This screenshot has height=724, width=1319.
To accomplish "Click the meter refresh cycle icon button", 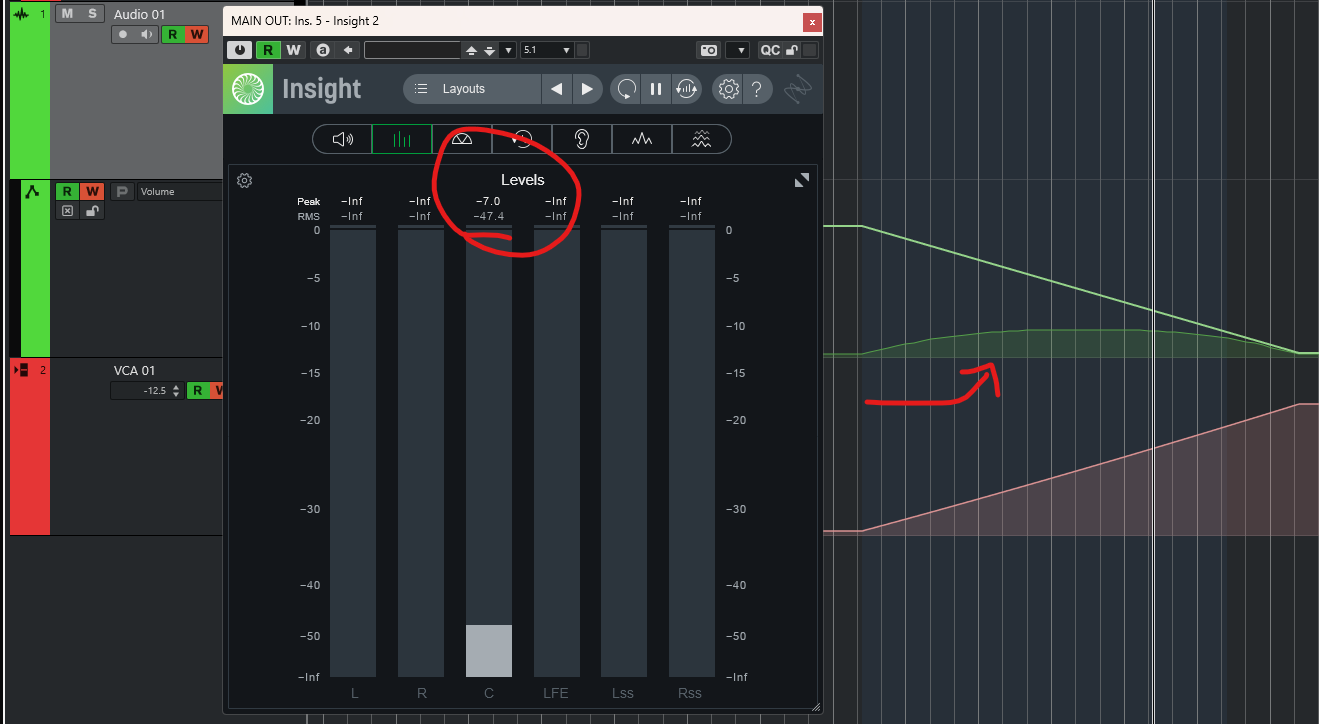I will [686, 89].
